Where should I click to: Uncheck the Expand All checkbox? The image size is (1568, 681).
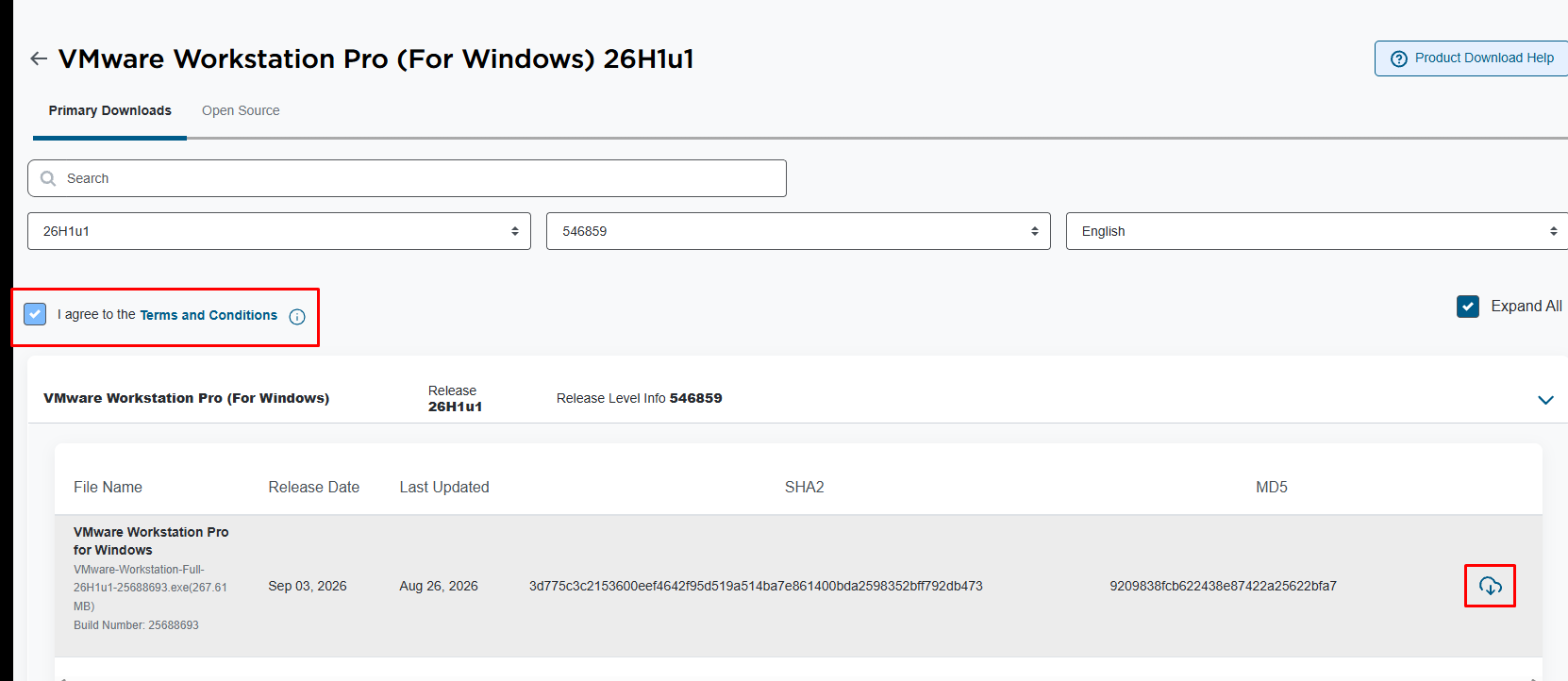coord(1468,307)
